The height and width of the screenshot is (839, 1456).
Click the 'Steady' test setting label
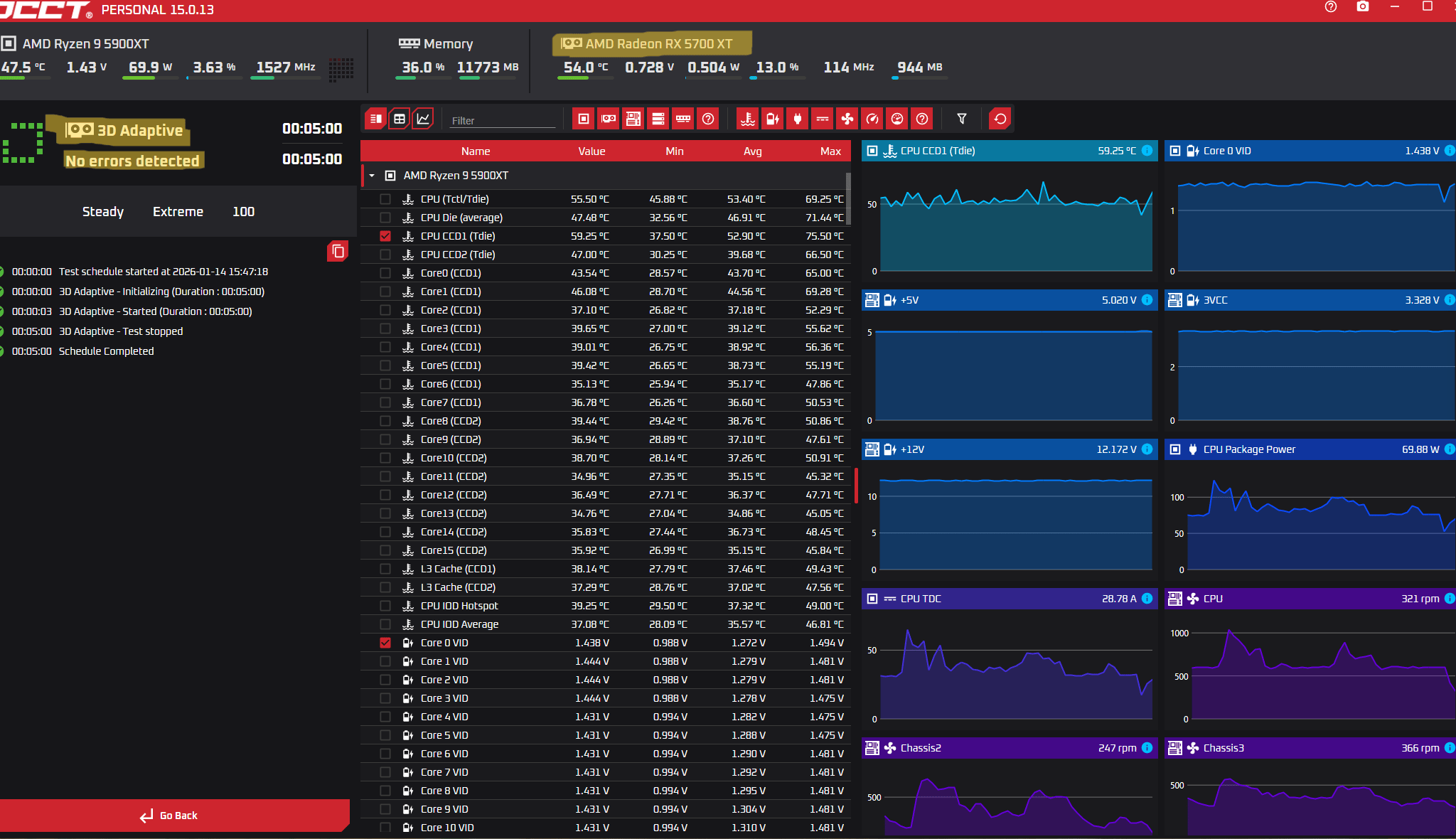(103, 212)
